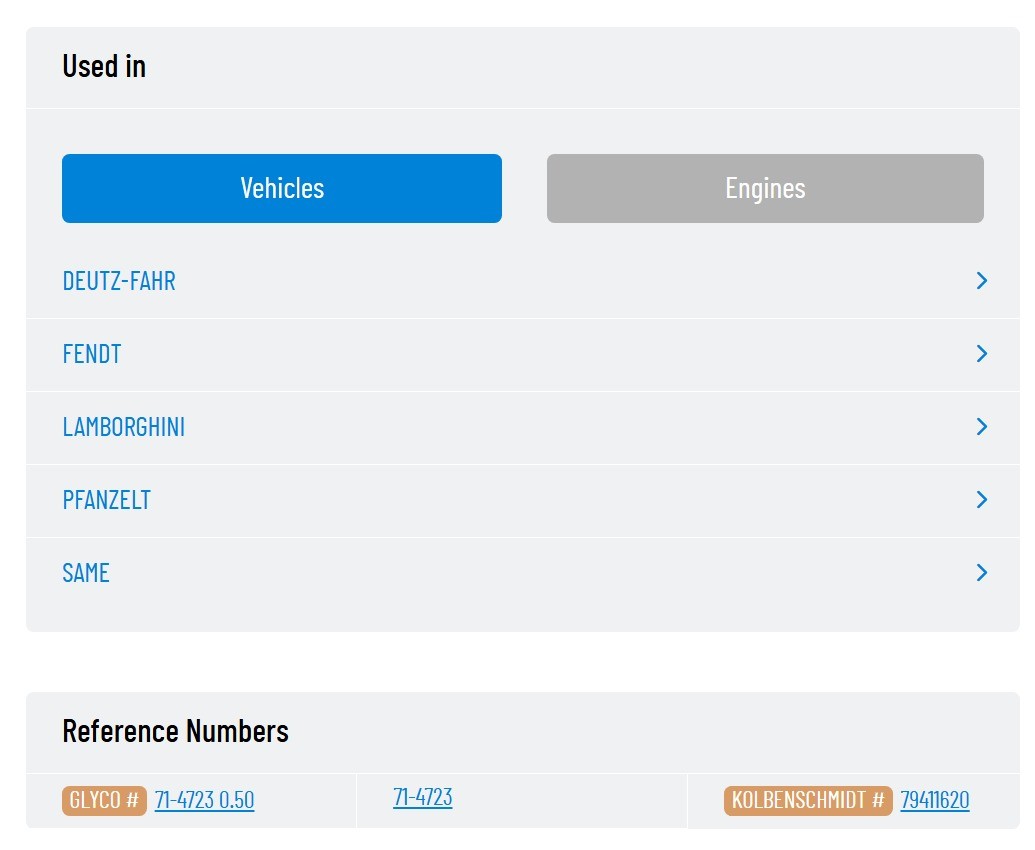This screenshot has height=850, width=1035.
Task: Expand the PFANZELT row chevron
Action: [x=982, y=500]
